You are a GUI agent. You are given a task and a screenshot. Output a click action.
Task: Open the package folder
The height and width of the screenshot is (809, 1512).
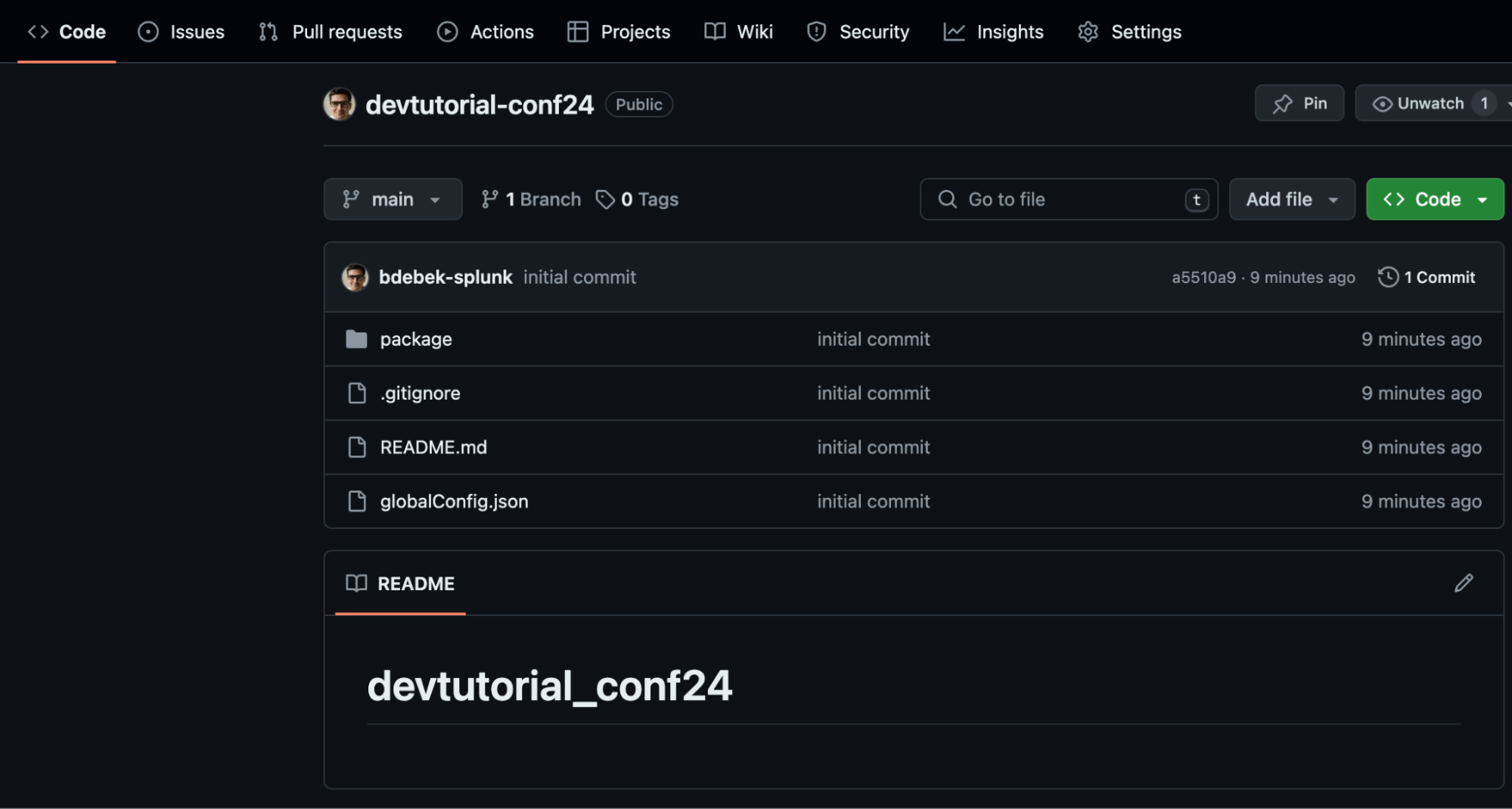point(416,339)
